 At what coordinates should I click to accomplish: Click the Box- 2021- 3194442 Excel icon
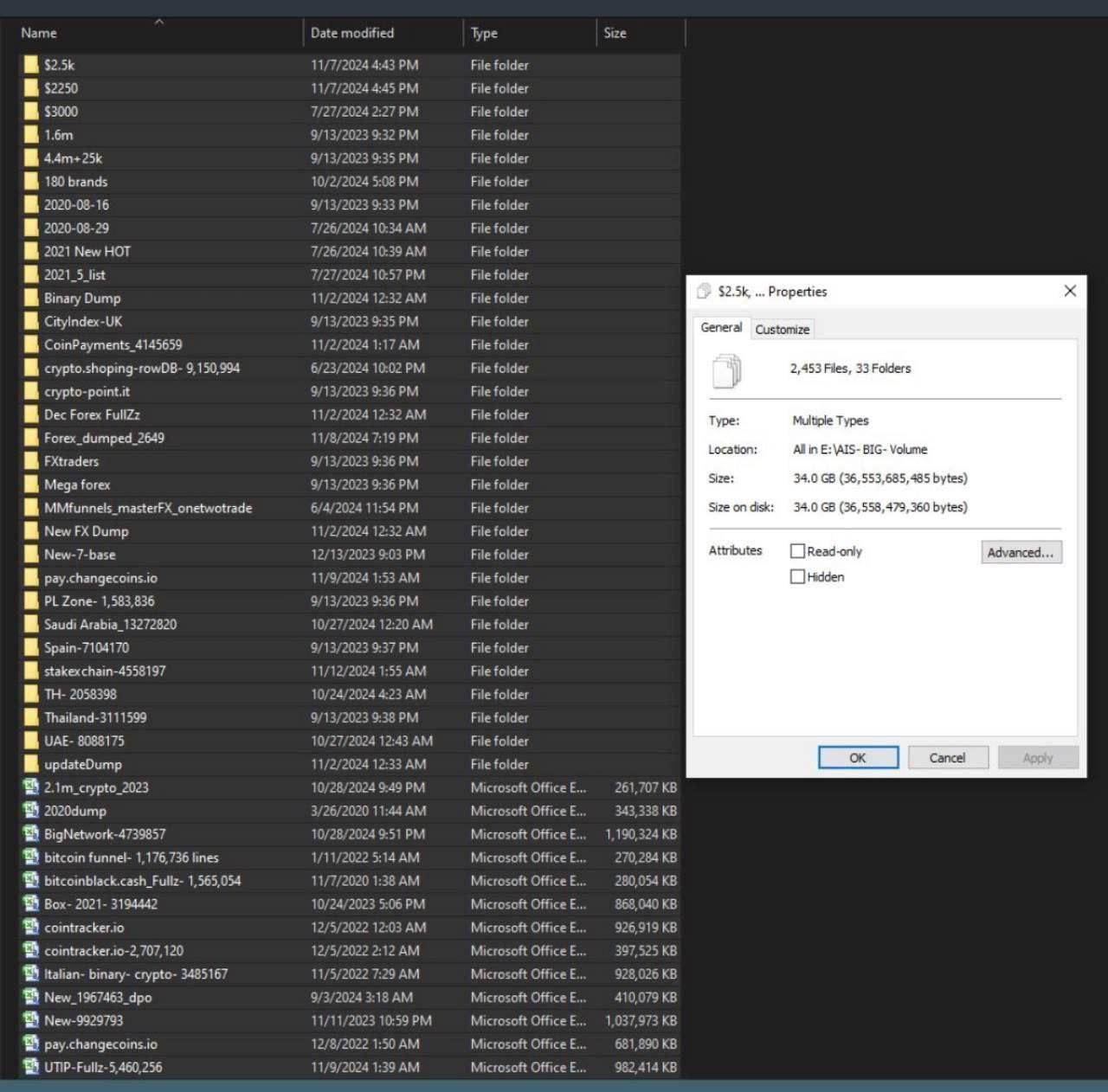pos(31,904)
